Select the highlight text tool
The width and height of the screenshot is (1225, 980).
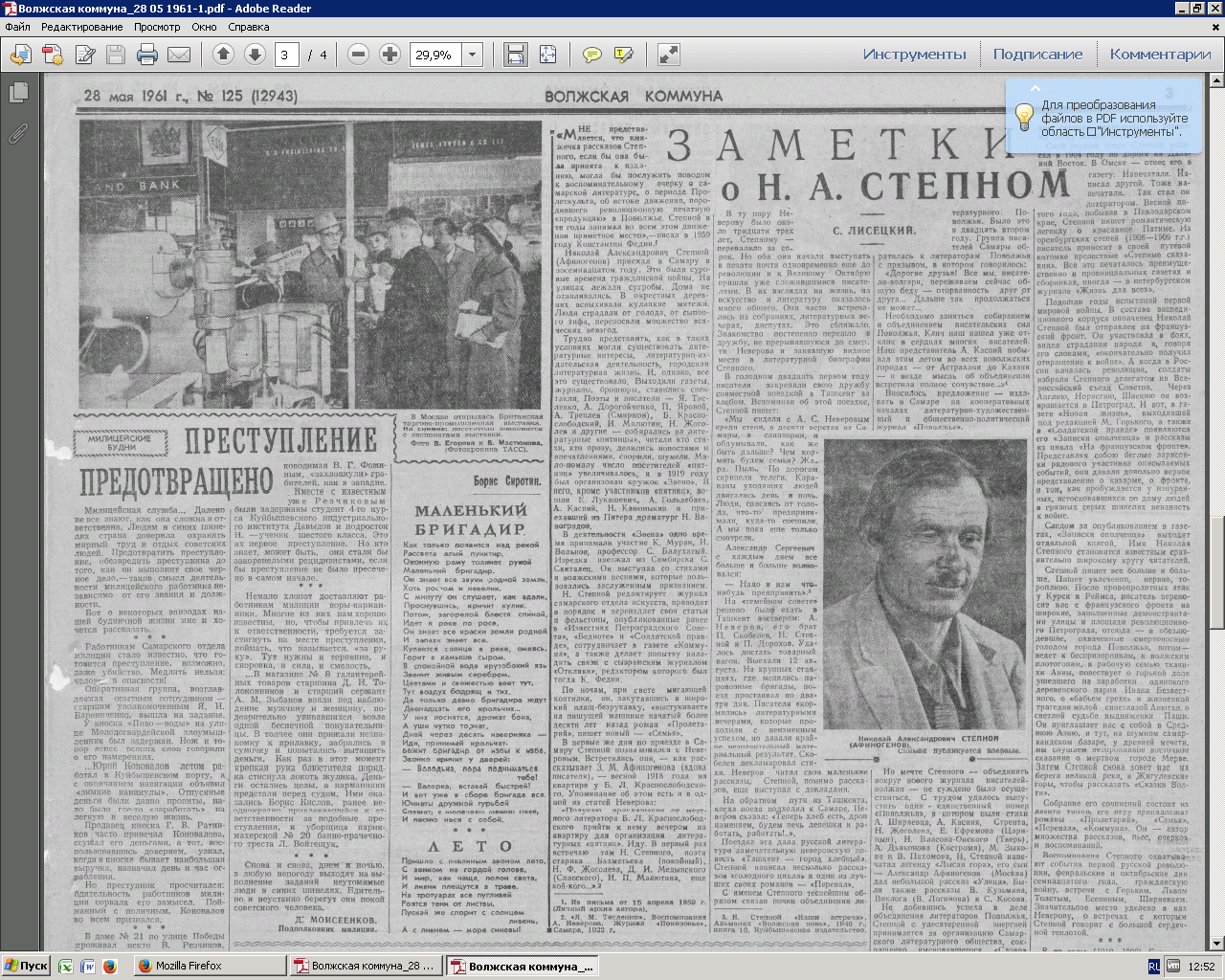[624, 55]
